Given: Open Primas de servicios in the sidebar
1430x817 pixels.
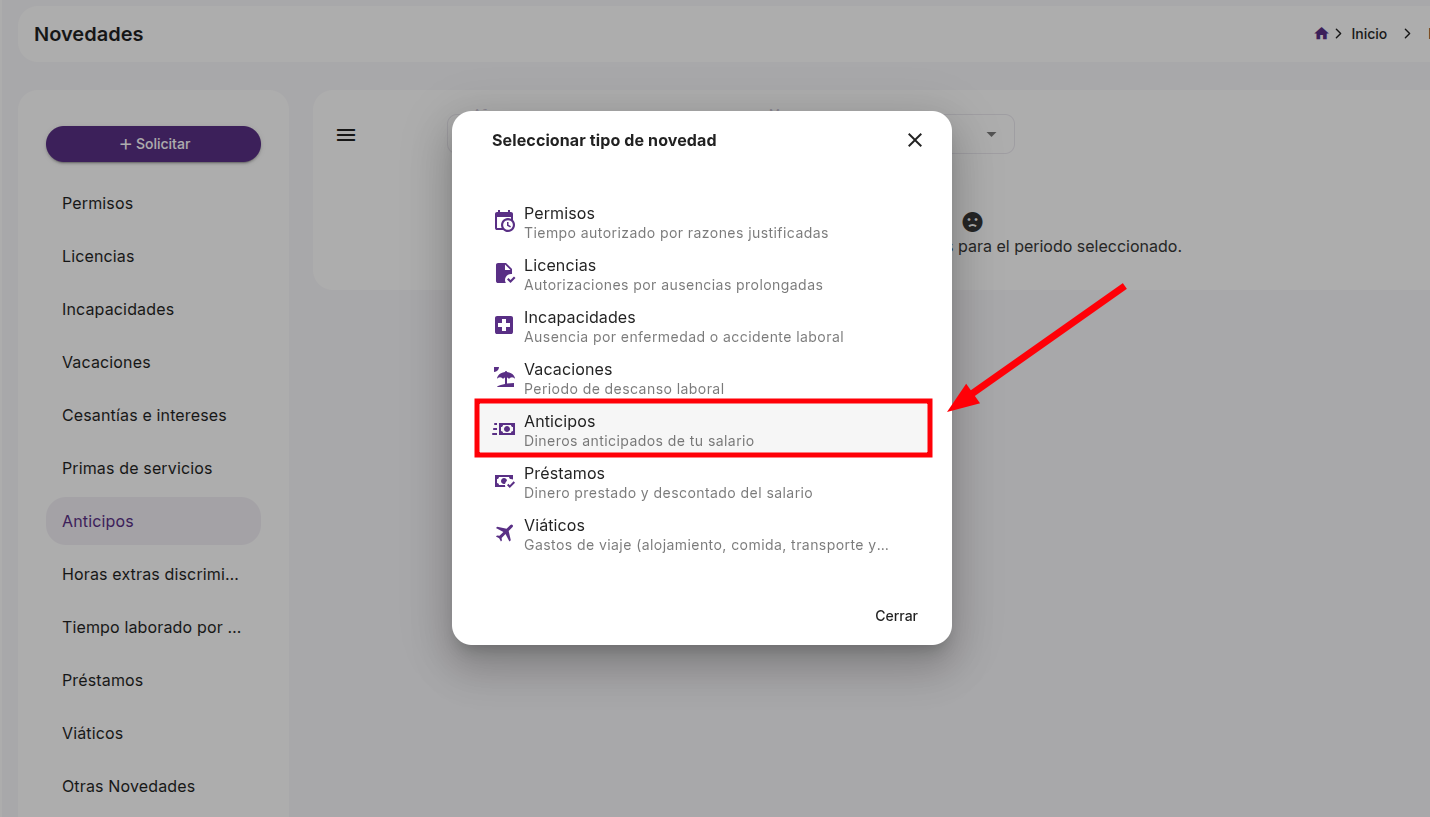Looking at the screenshot, I should [154, 468].
